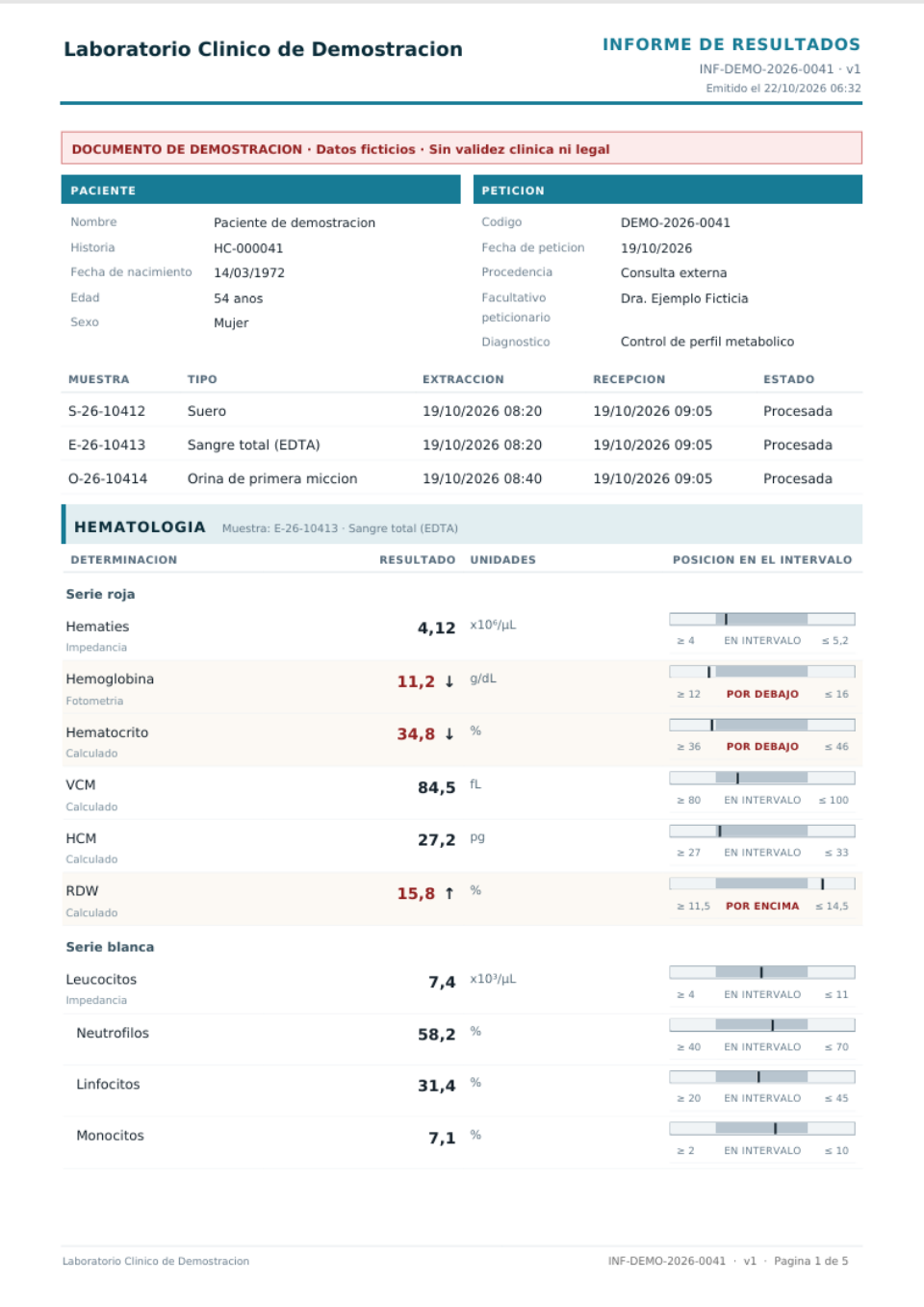Select the HCM result "27,2"
This screenshot has height=1307, width=924.
point(436,840)
